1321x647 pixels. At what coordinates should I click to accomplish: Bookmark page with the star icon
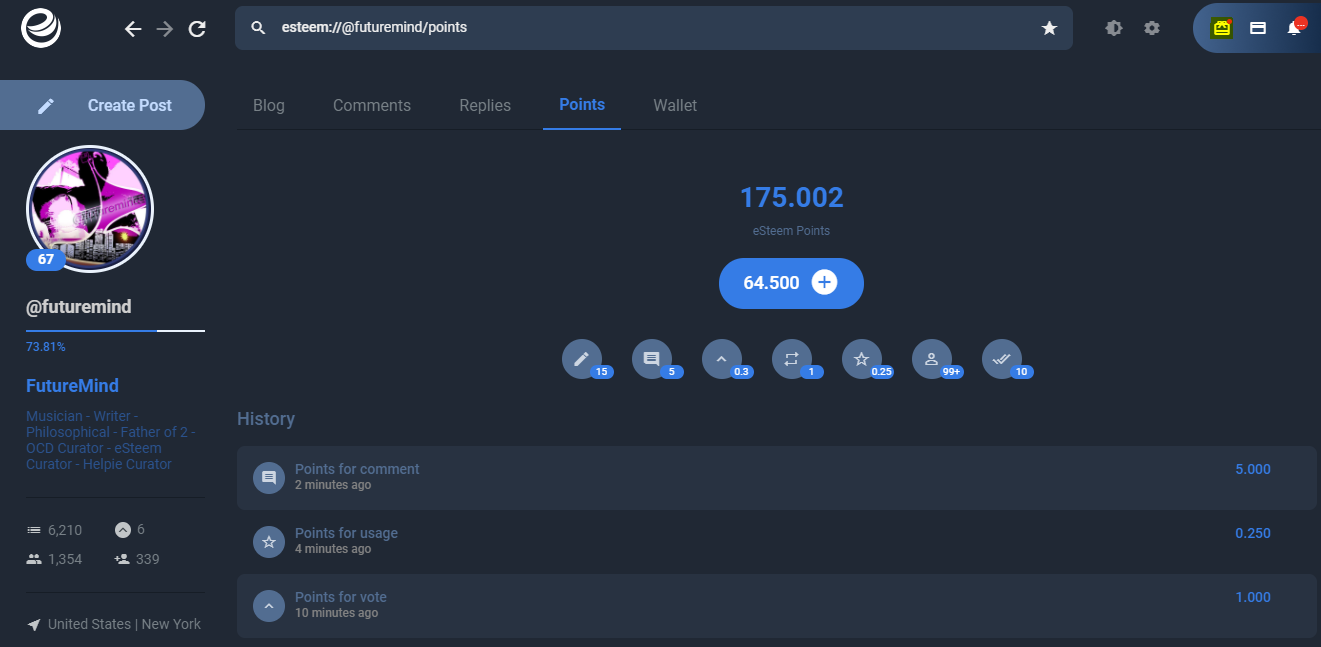[x=1049, y=28]
